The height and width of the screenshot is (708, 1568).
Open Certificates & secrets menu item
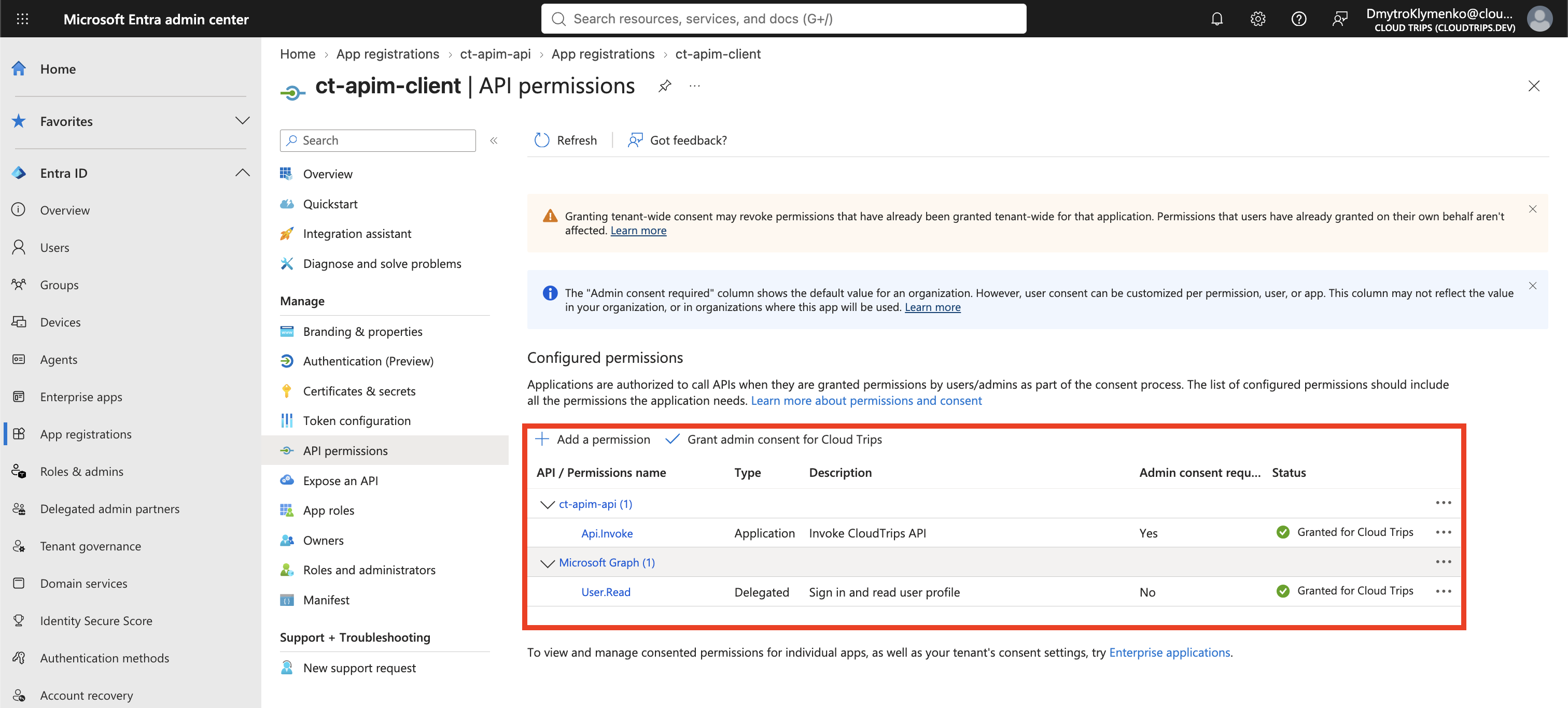click(x=359, y=391)
